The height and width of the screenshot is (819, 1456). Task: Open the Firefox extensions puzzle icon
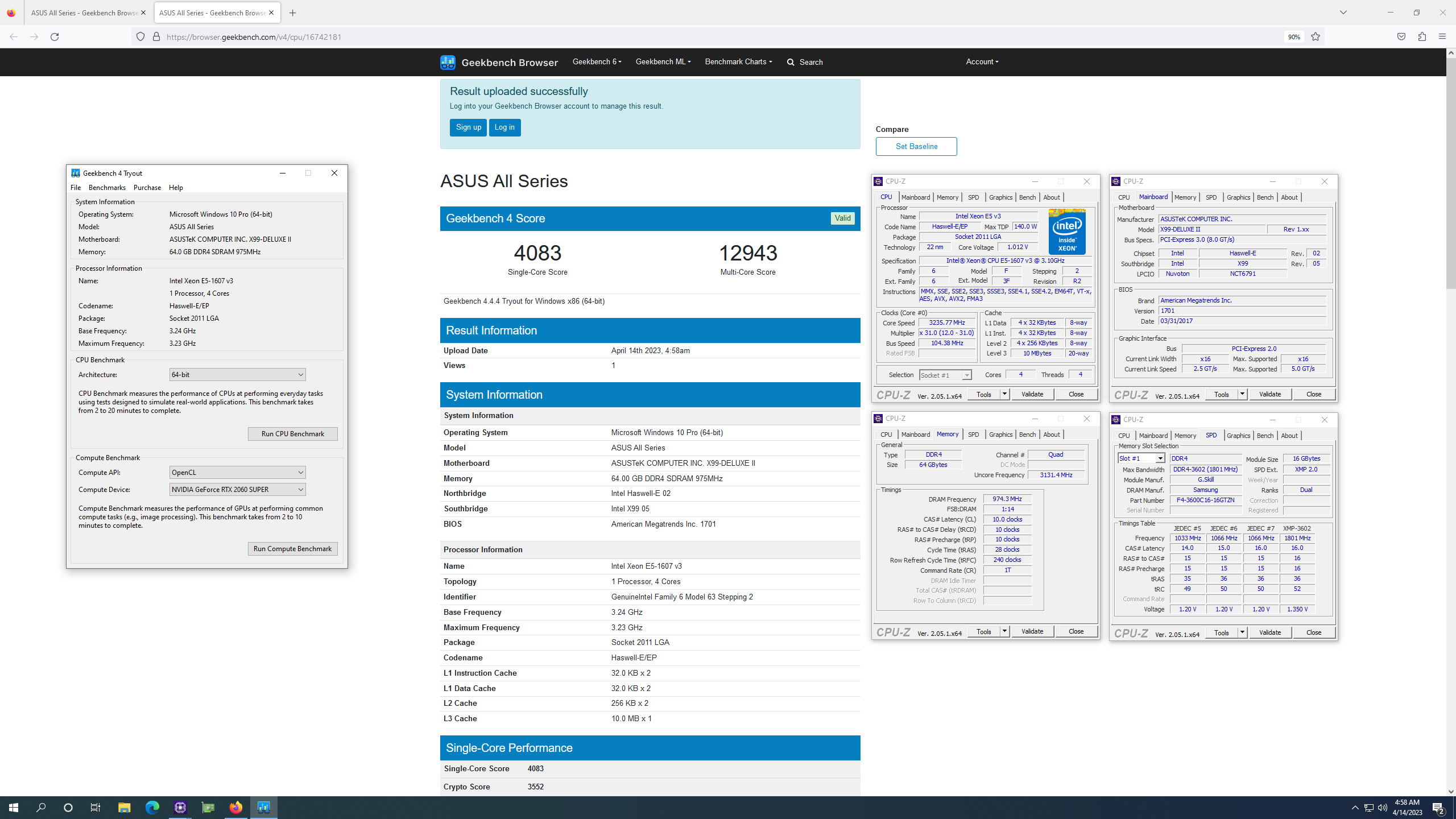(1422, 37)
